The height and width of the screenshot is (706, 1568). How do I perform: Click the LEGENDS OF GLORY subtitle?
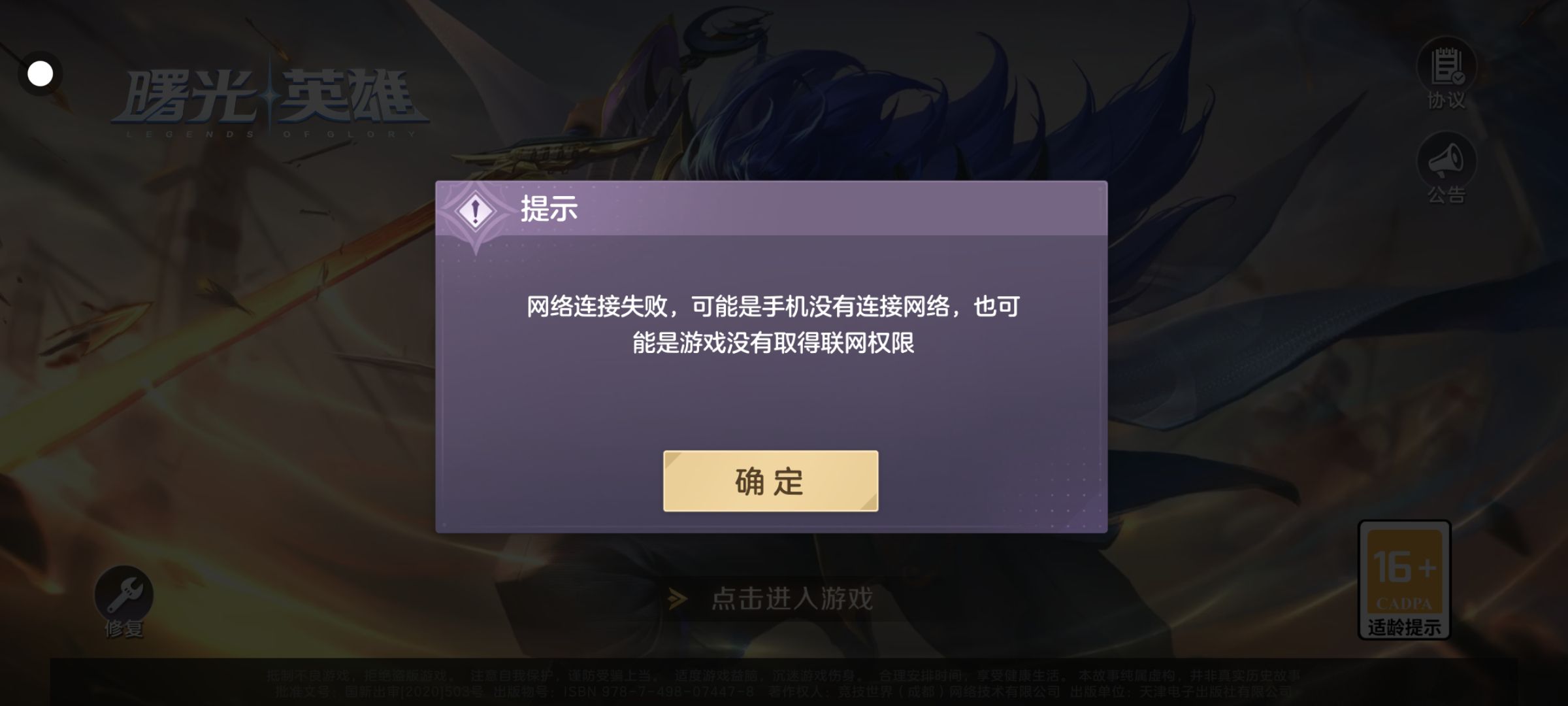point(271,134)
